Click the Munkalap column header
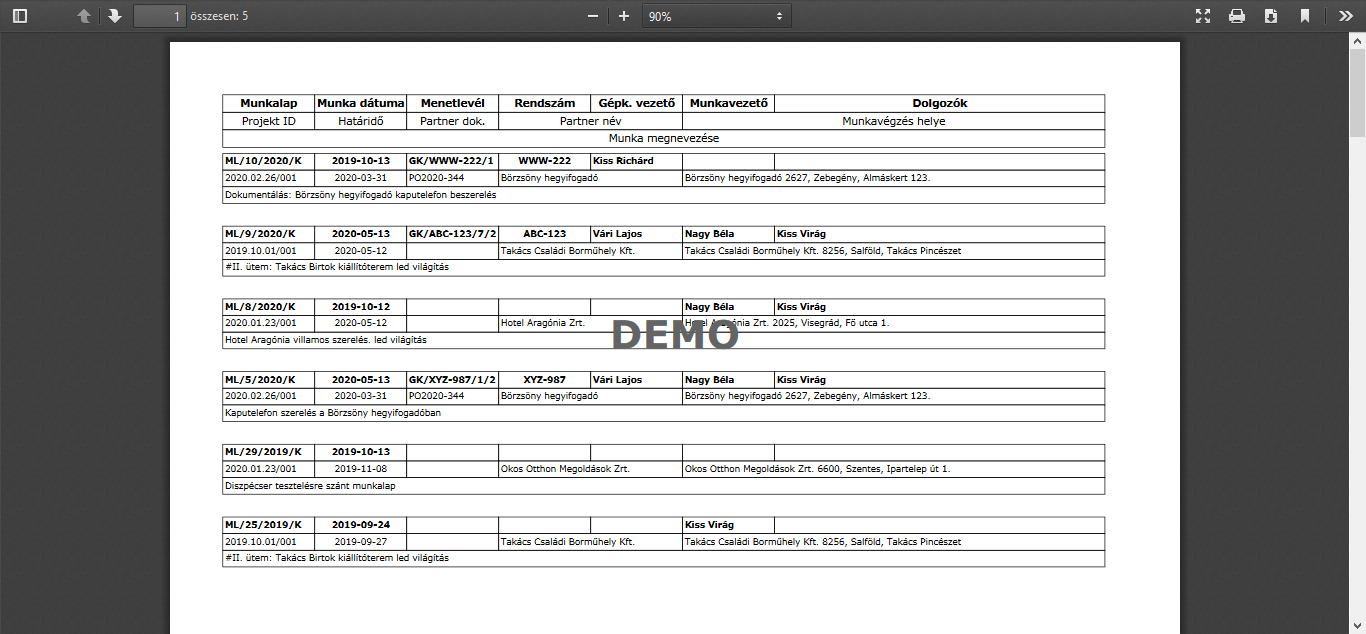The image size is (1366, 634). coord(268,103)
